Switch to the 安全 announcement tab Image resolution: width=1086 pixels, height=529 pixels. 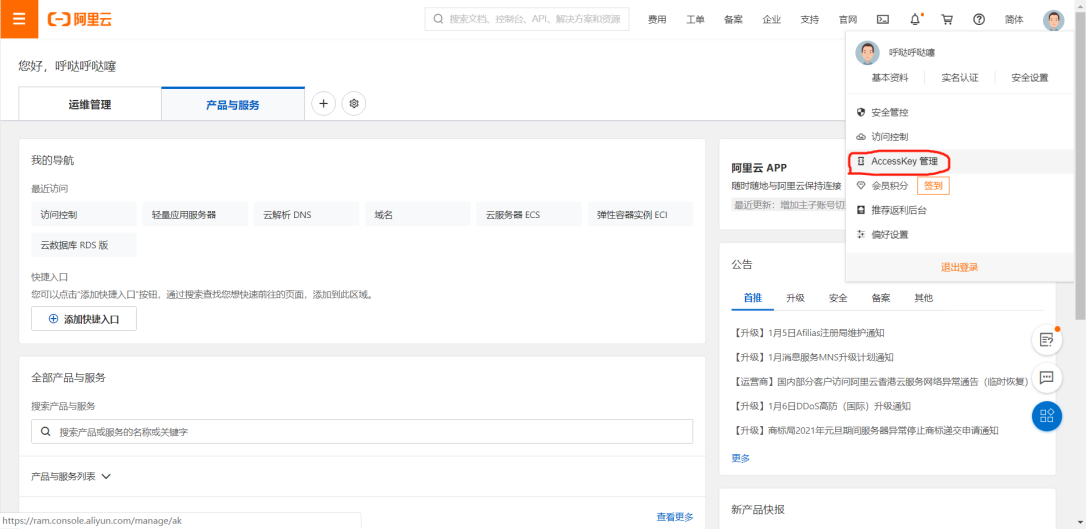coord(838,298)
